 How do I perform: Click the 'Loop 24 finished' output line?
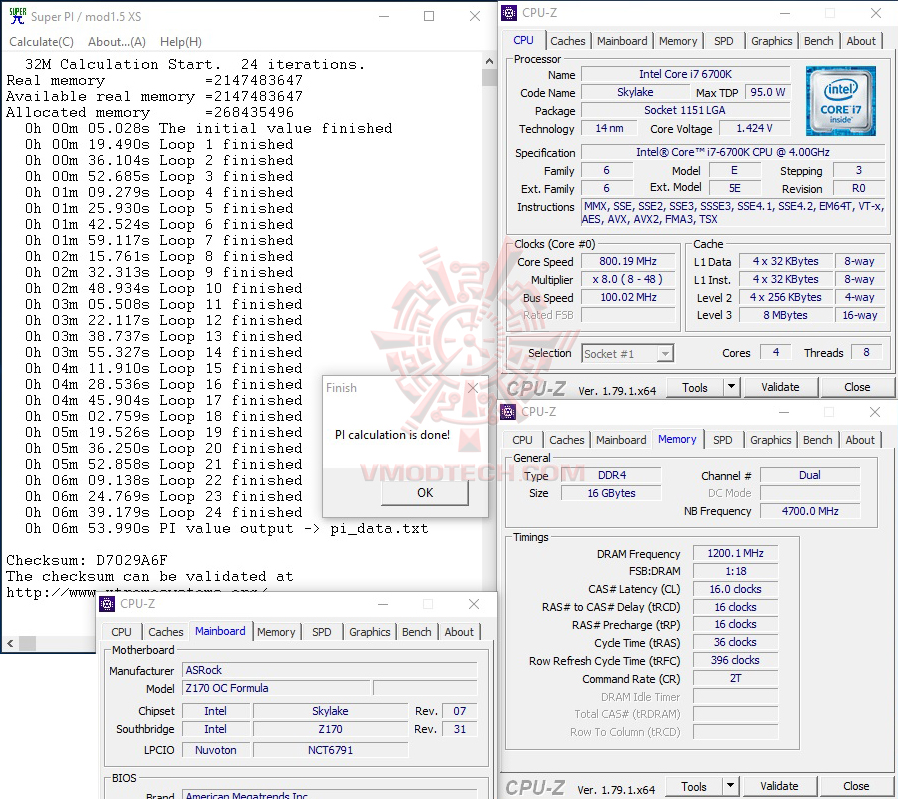point(163,513)
